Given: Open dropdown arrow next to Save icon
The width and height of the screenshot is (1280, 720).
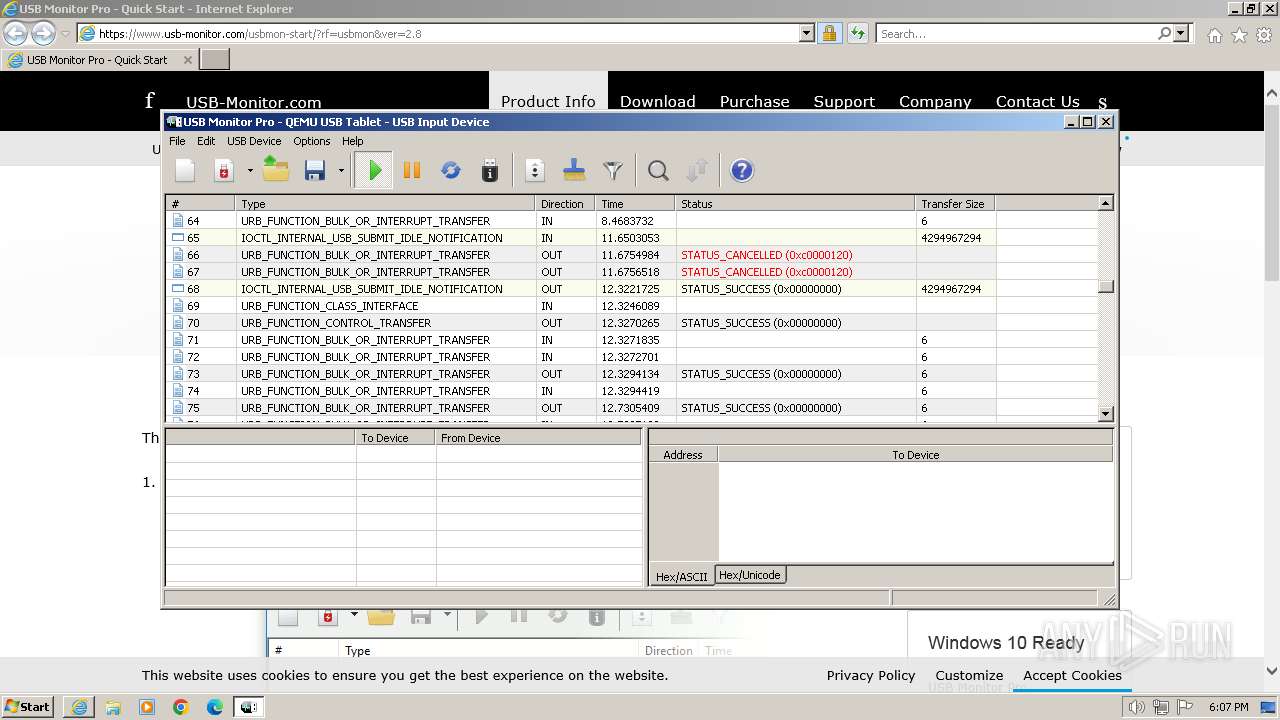Looking at the screenshot, I should pyautogui.click(x=341, y=171).
